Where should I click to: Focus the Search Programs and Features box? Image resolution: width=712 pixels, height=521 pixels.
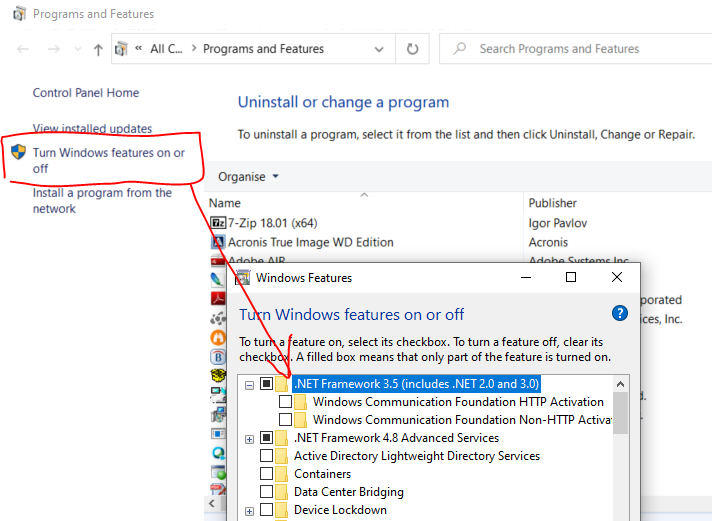(575, 49)
